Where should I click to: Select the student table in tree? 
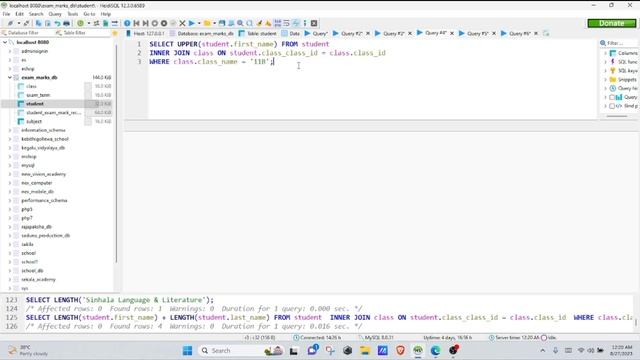(x=35, y=104)
